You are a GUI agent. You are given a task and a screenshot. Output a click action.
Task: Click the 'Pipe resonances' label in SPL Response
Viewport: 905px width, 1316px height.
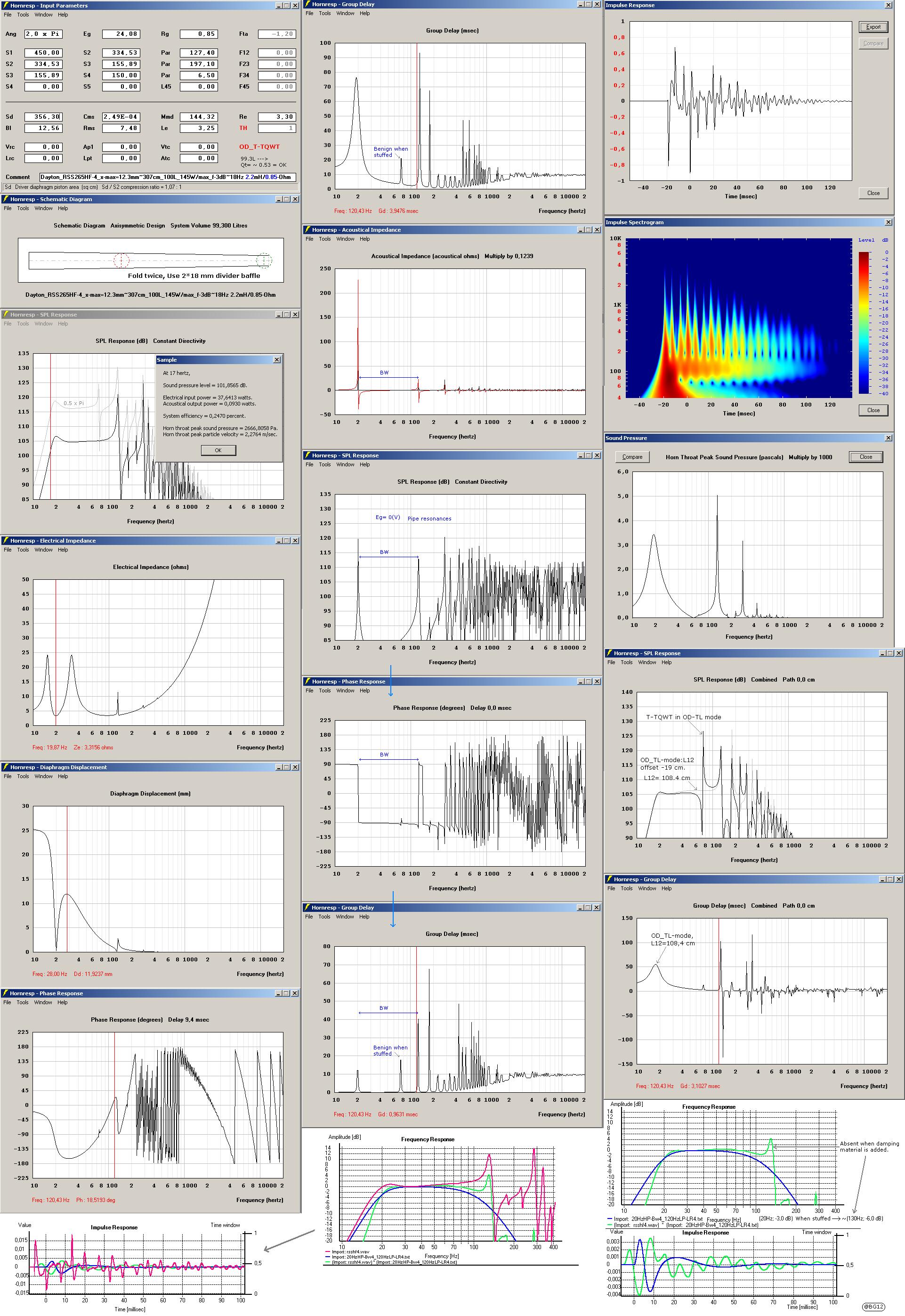point(429,519)
